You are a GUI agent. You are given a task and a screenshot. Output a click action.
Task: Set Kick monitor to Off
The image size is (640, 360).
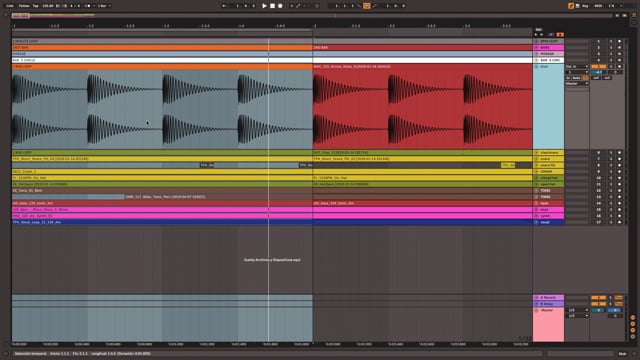(x=586, y=78)
